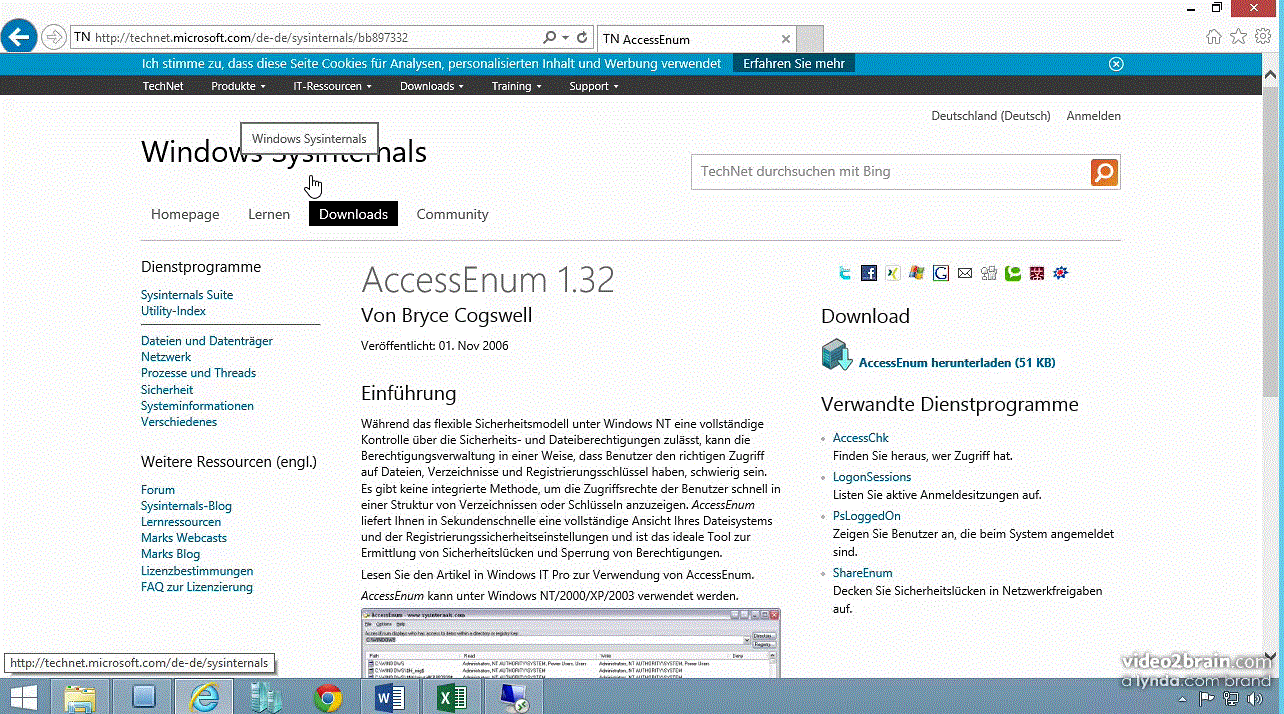Expand the IT-Ressourcen dropdown menu
The width and height of the screenshot is (1284, 714).
tap(332, 86)
